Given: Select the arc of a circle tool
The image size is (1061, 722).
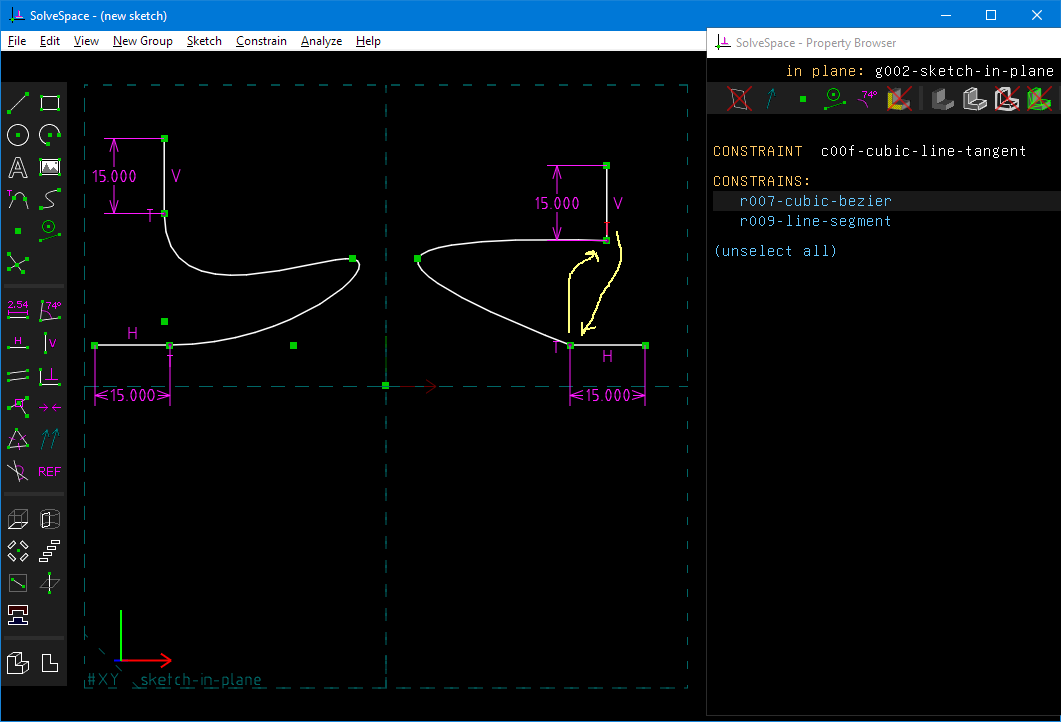Looking at the screenshot, I should coord(49,135).
